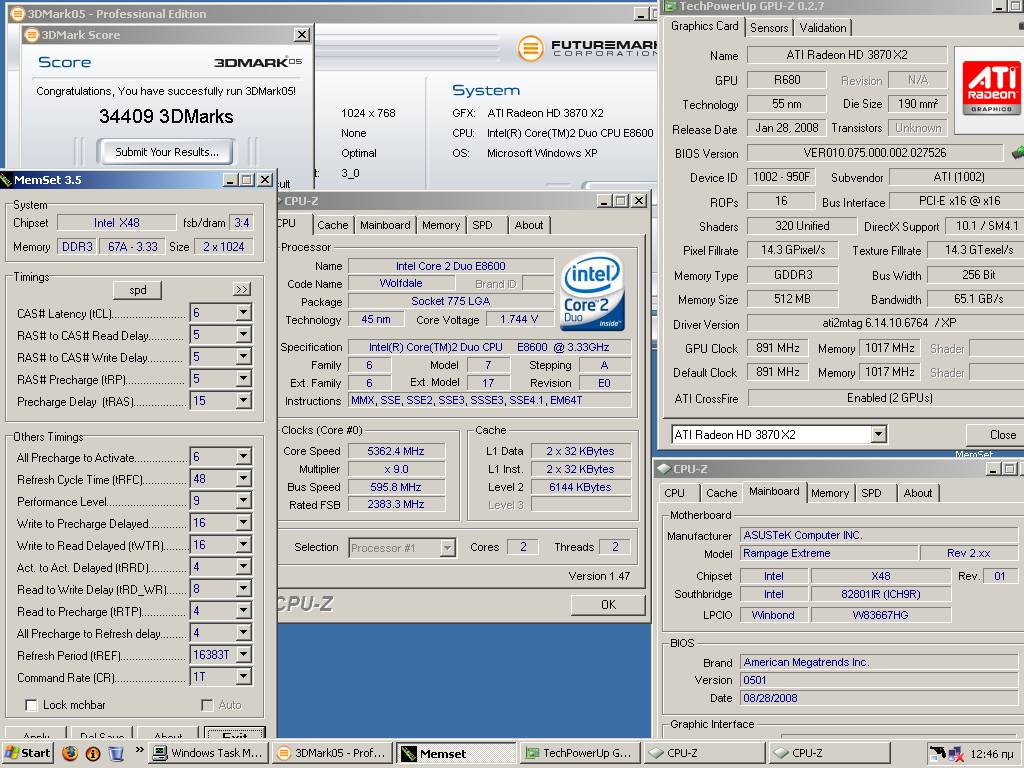Click the recycle bin quick launch icon
This screenshot has height=768, width=1024.
click(x=116, y=753)
